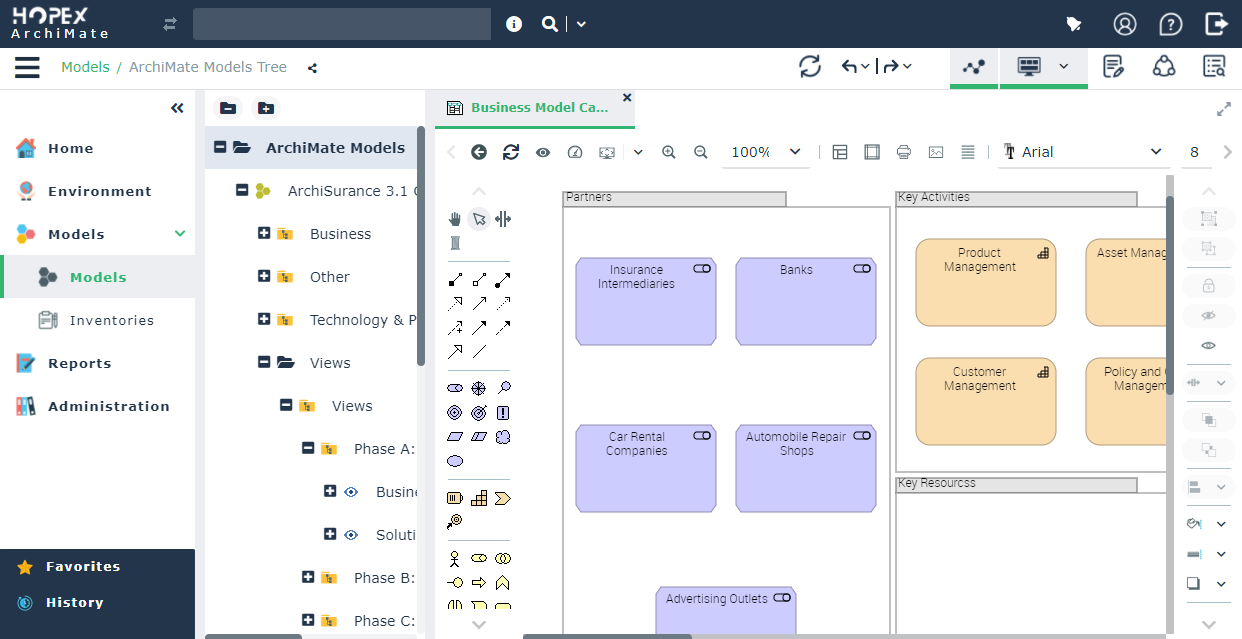This screenshot has height=639, width=1242.
Task: Click the Models breadcrumb link
Action: (x=85, y=67)
